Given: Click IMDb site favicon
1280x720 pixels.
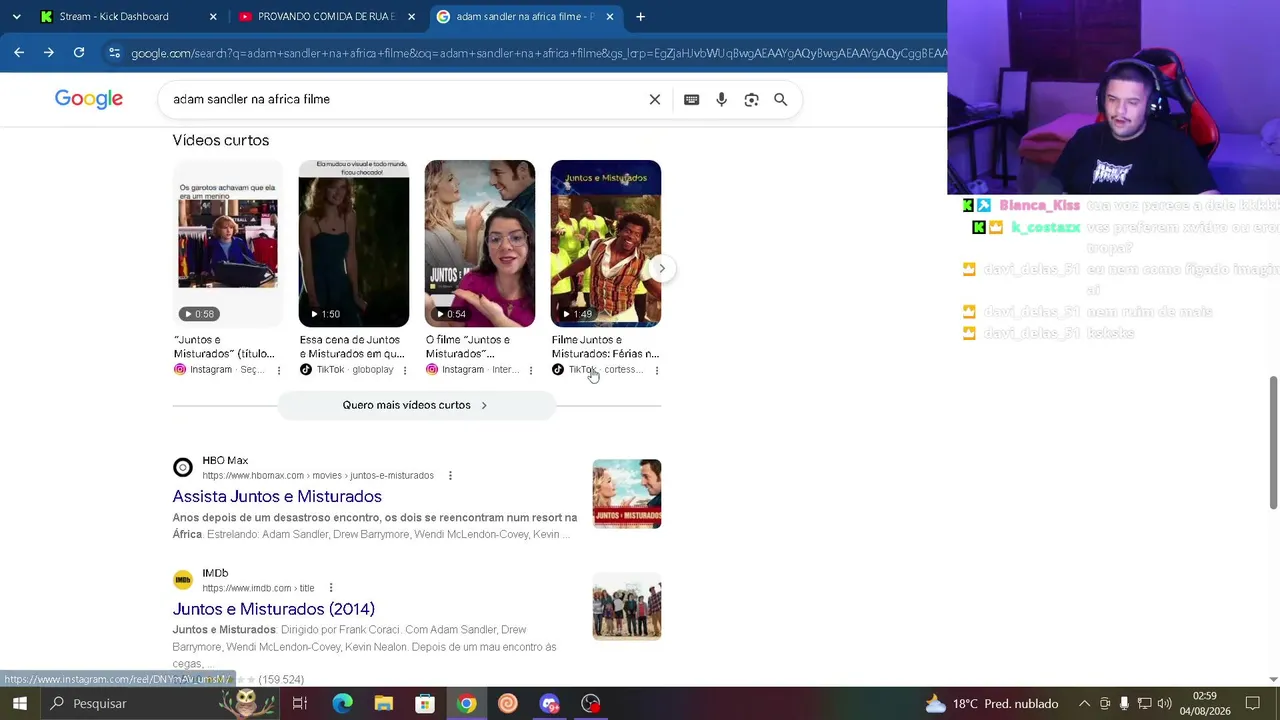Looking at the screenshot, I should [183, 580].
